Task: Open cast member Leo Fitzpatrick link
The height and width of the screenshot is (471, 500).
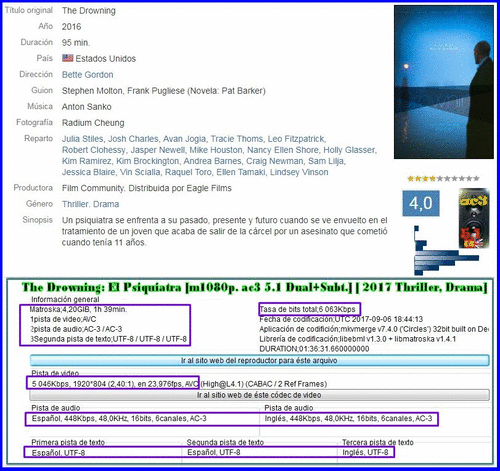Action: (x=296, y=139)
